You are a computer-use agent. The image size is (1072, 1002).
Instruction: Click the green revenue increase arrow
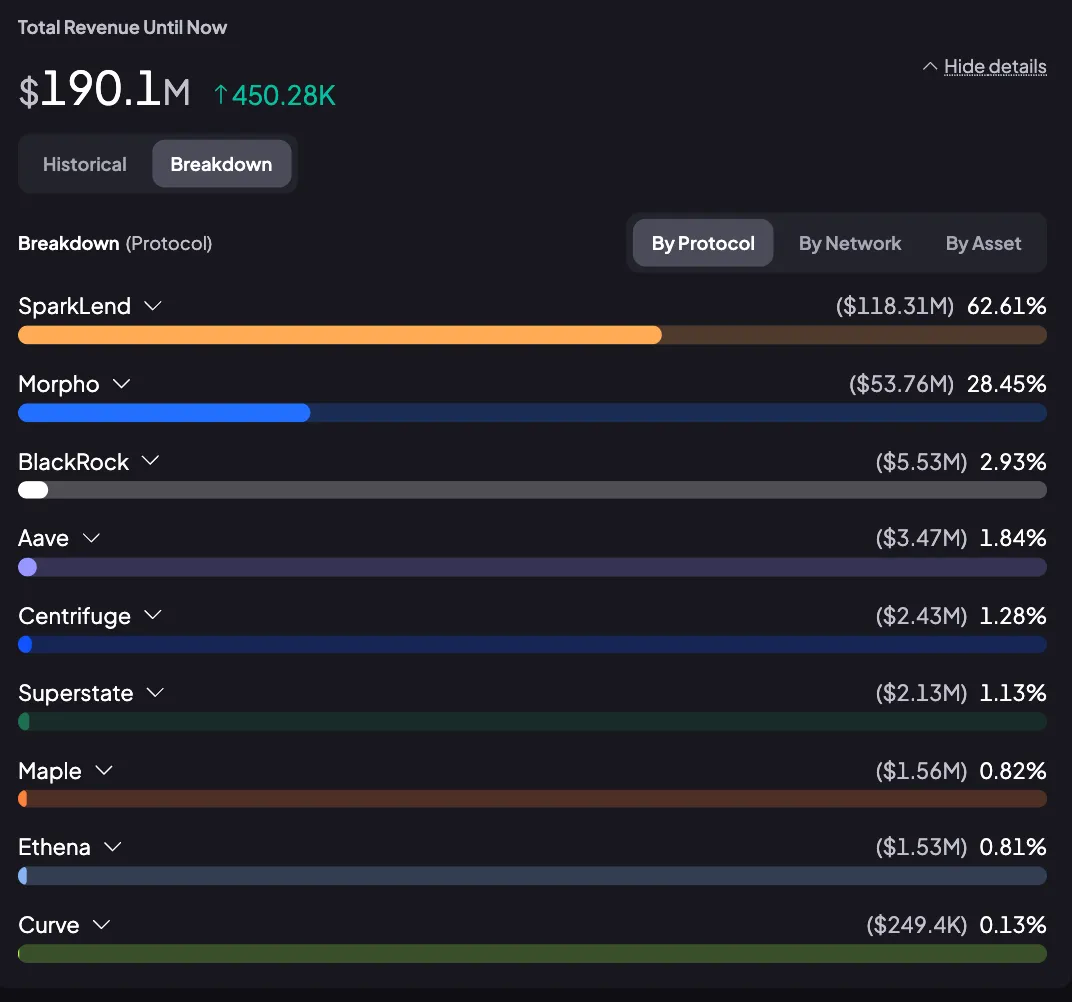220,94
